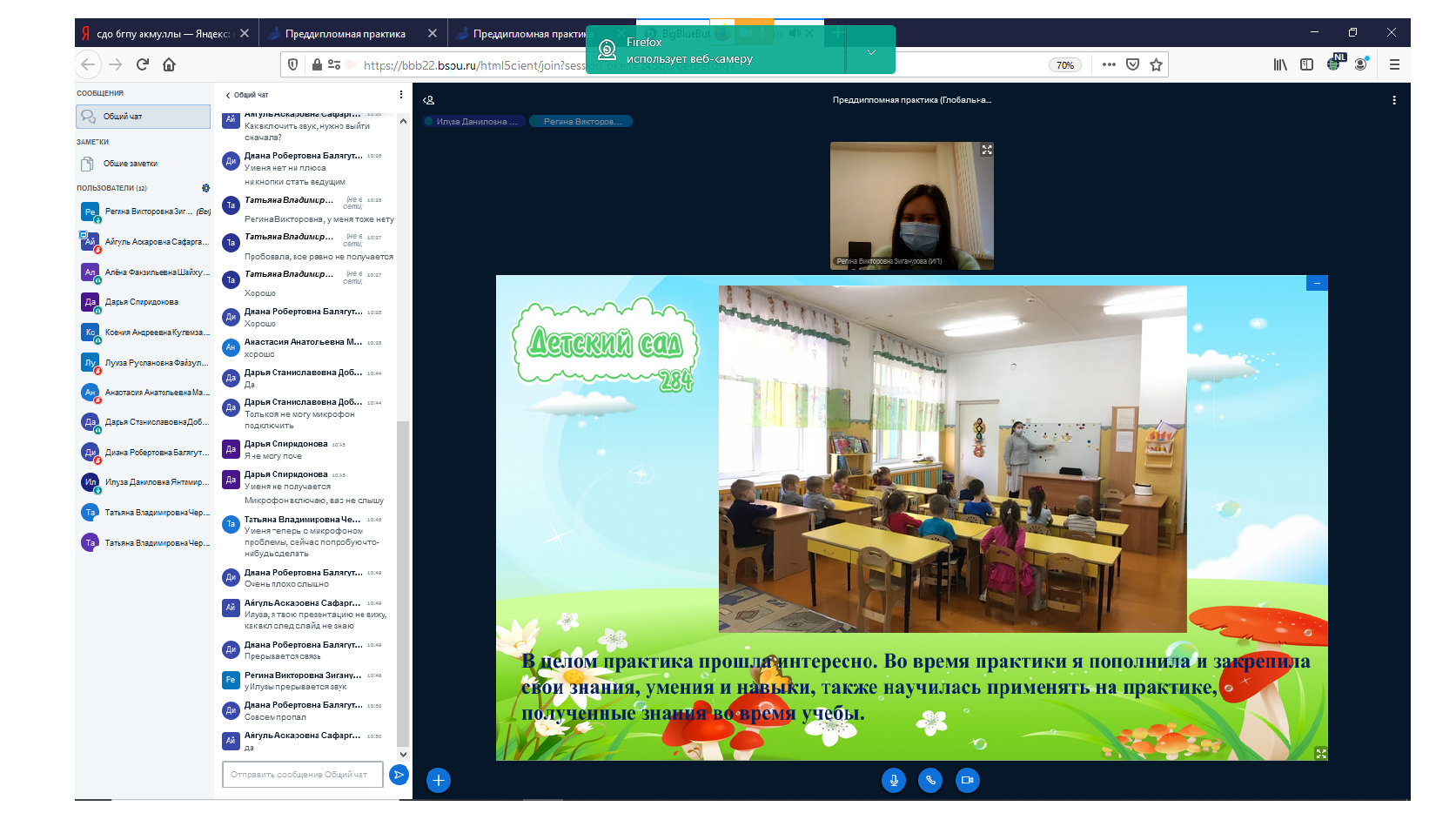Click the chat message input field

point(302,775)
